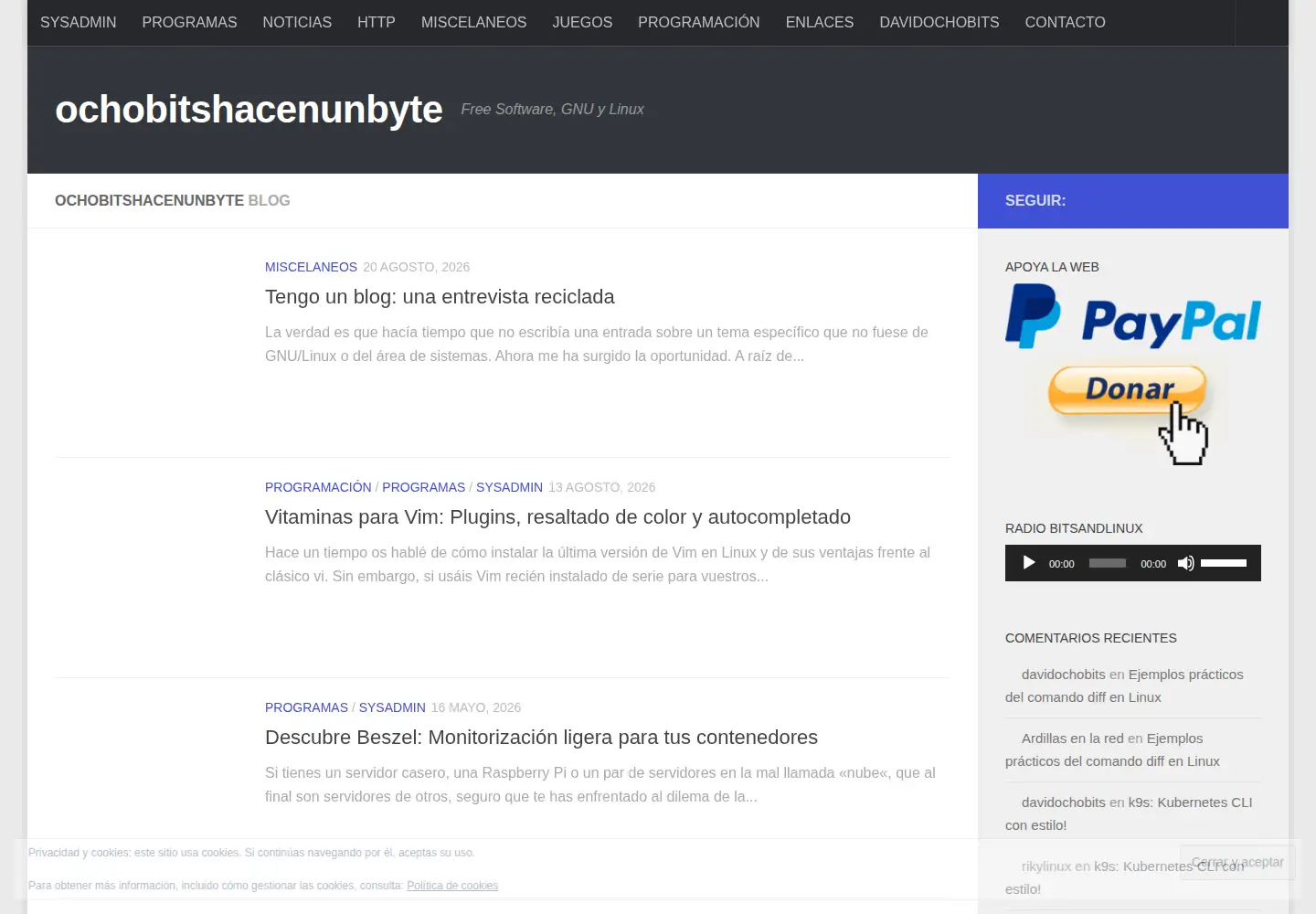Open the 'k9s: Kubernetes CLI con estilo!' davidochobits comment
This screenshot has width=1316, height=914.
click(x=1129, y=813)
